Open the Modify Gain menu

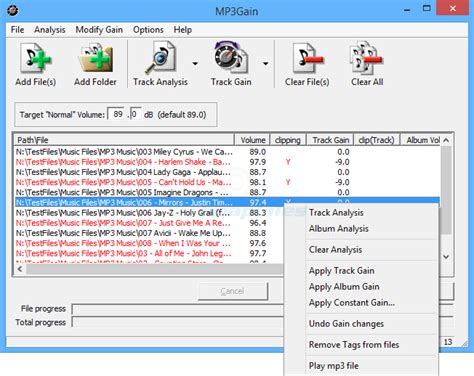(x=99, y=30)
